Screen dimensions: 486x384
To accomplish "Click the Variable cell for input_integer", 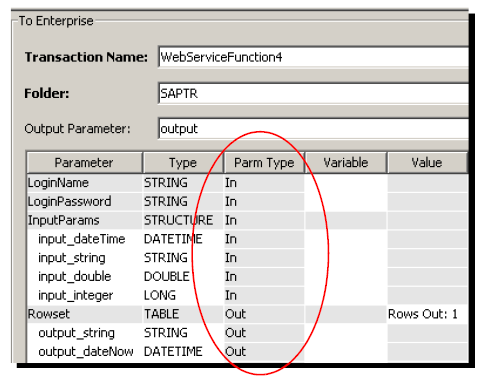I will click(x=346, y=295).
